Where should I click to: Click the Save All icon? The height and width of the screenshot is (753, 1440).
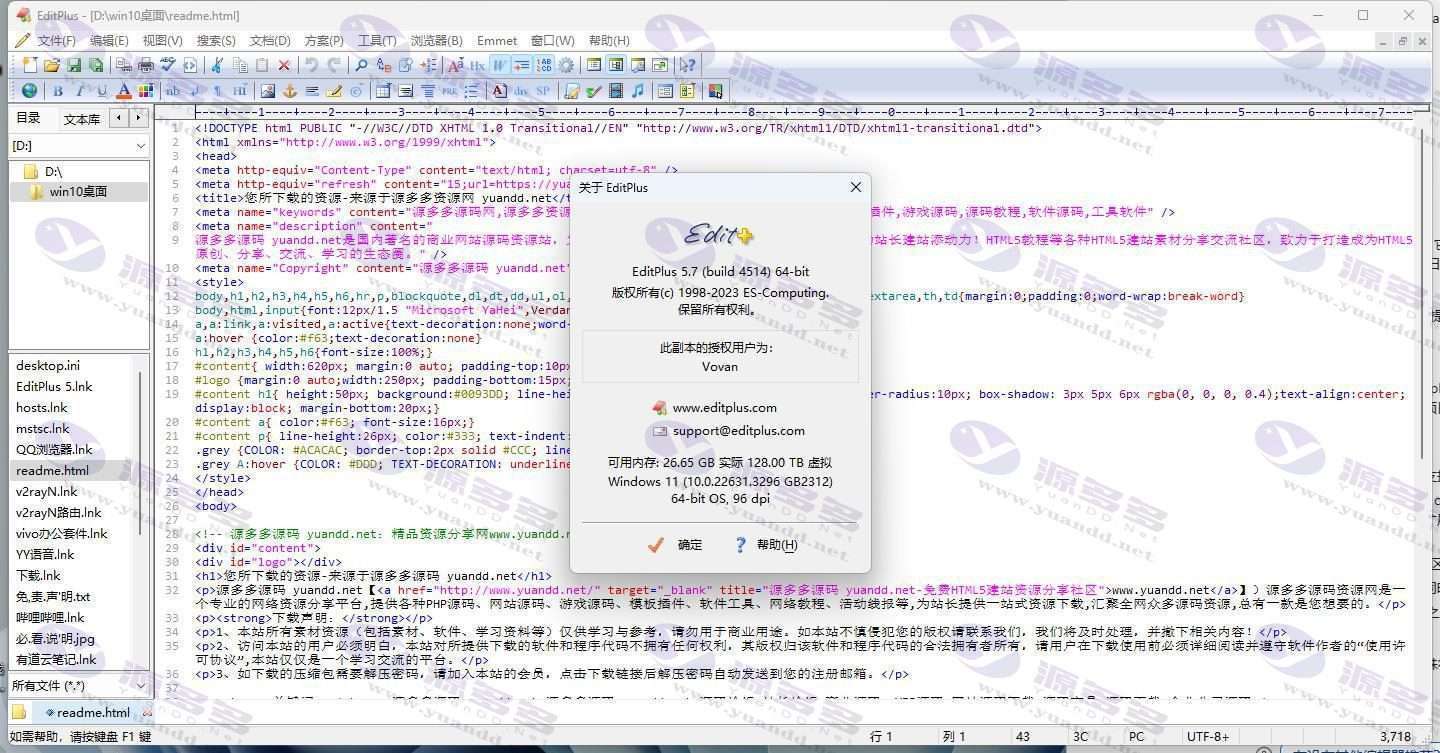[x=95, y=65]
